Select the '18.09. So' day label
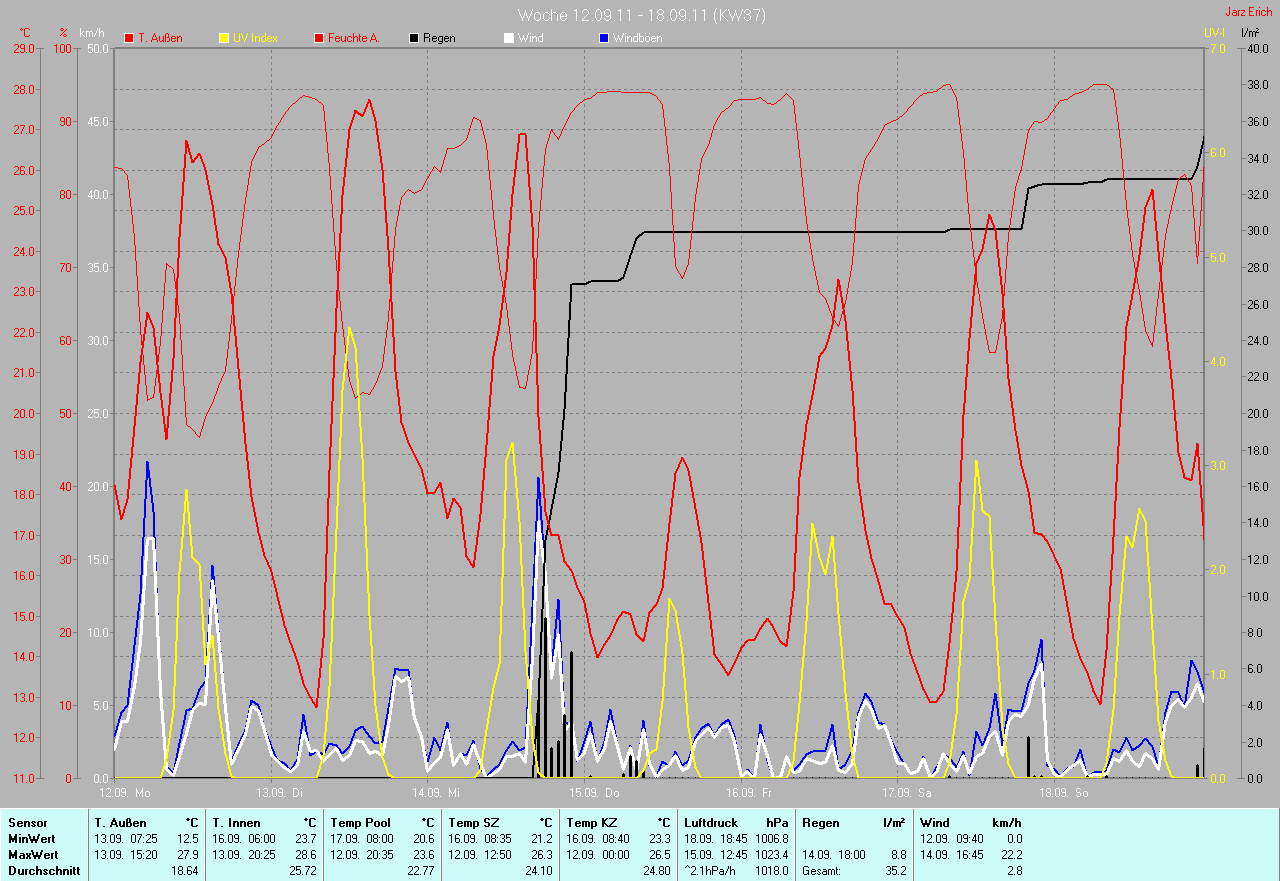This screenshot has width=1280, height=881. coord(1064,793)
